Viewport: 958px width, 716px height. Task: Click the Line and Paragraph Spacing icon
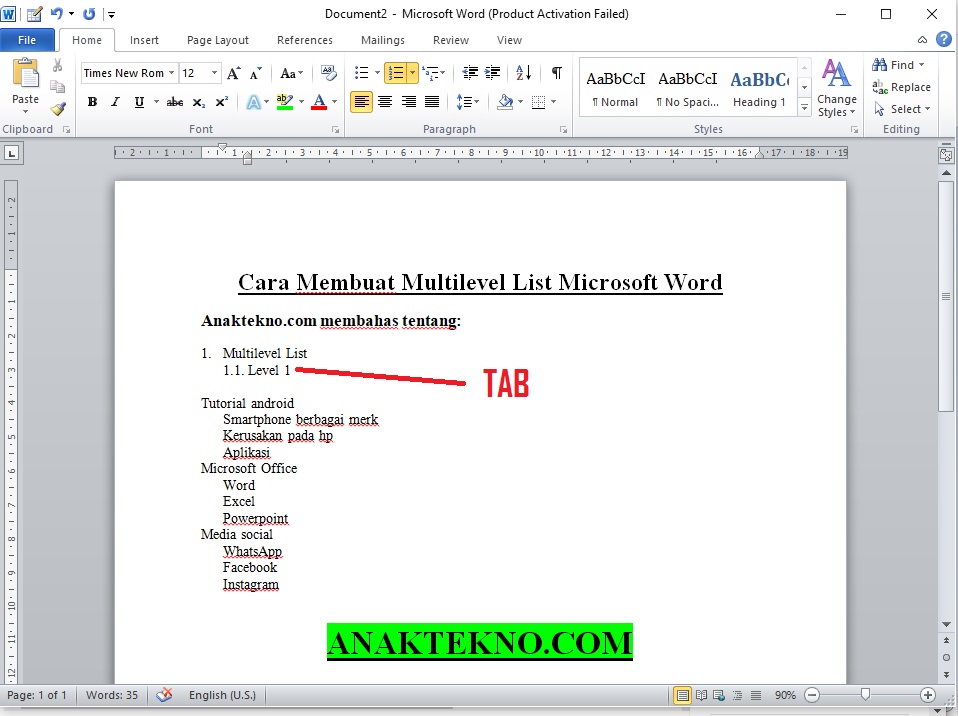coord(464,102)
